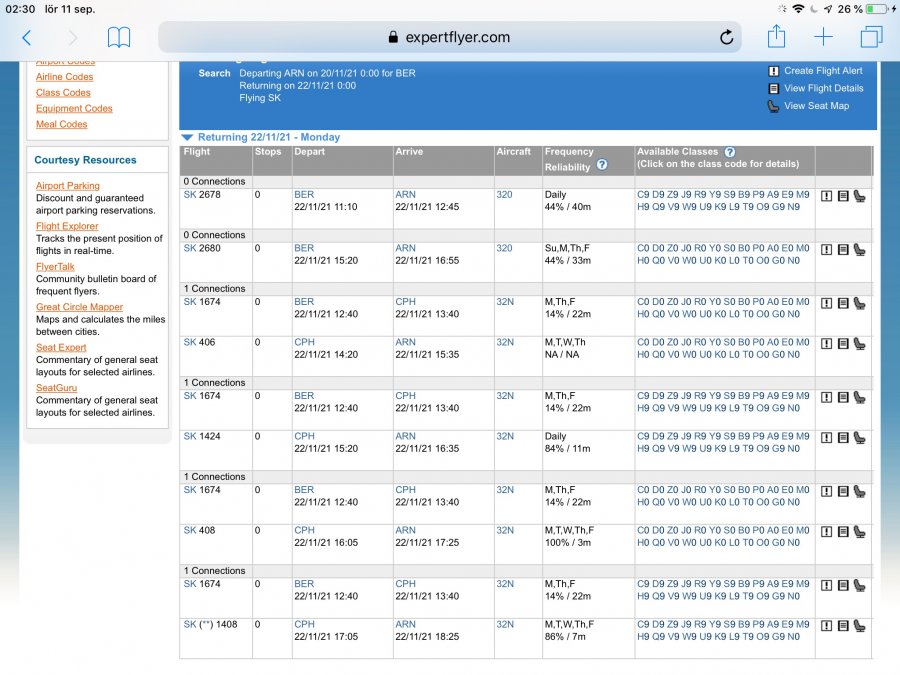Collapse the Returning 22/11/21 - Monday section
900x675 pixels.
[186, 137]
